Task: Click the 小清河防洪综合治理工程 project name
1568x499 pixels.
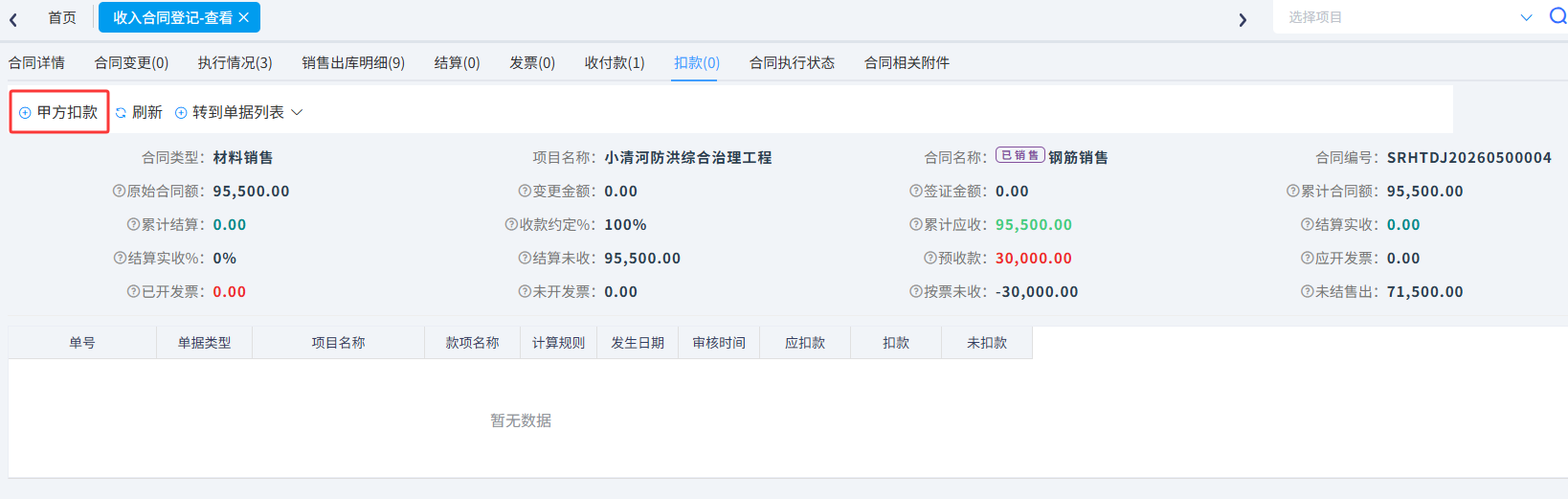Action: [x=688, y=157]
